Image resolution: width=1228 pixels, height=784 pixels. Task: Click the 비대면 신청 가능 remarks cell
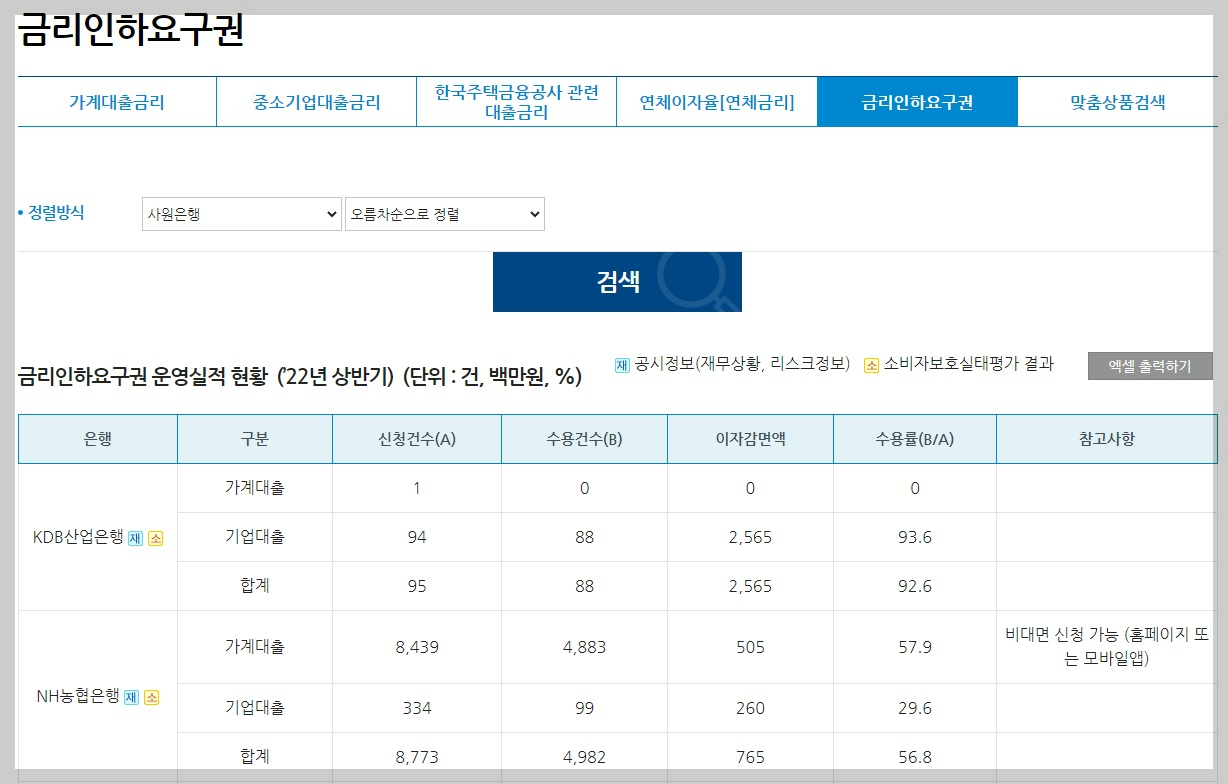pos(1105,646)
